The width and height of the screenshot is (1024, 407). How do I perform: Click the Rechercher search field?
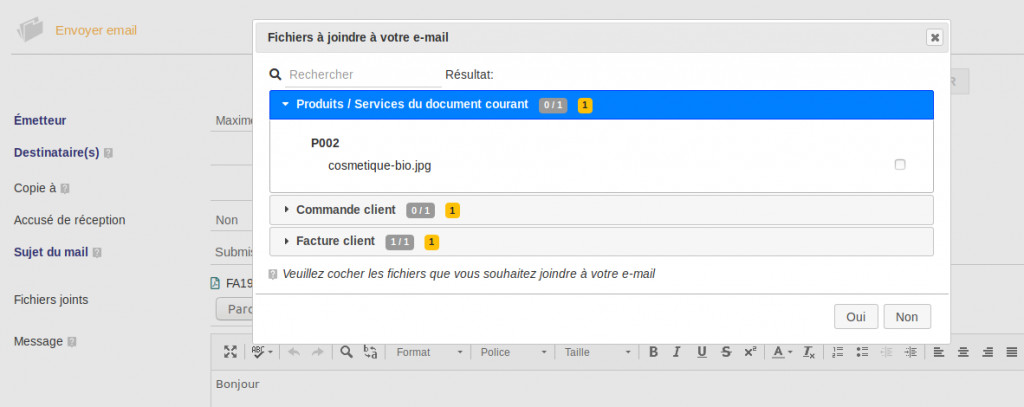[x=362, y=74]
